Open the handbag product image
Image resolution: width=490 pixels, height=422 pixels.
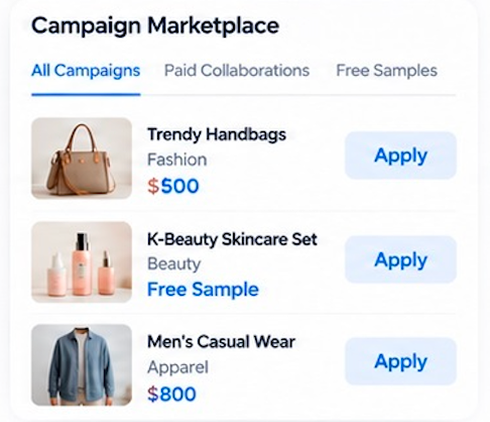coord(82,158)
